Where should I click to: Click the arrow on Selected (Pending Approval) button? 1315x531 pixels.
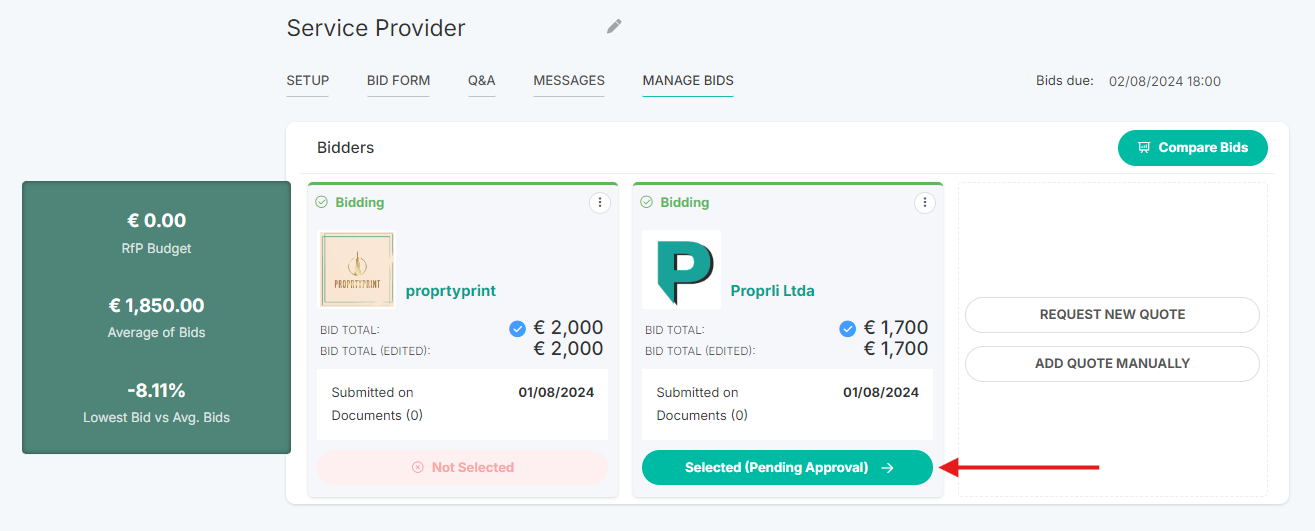(x=887, y=468)
